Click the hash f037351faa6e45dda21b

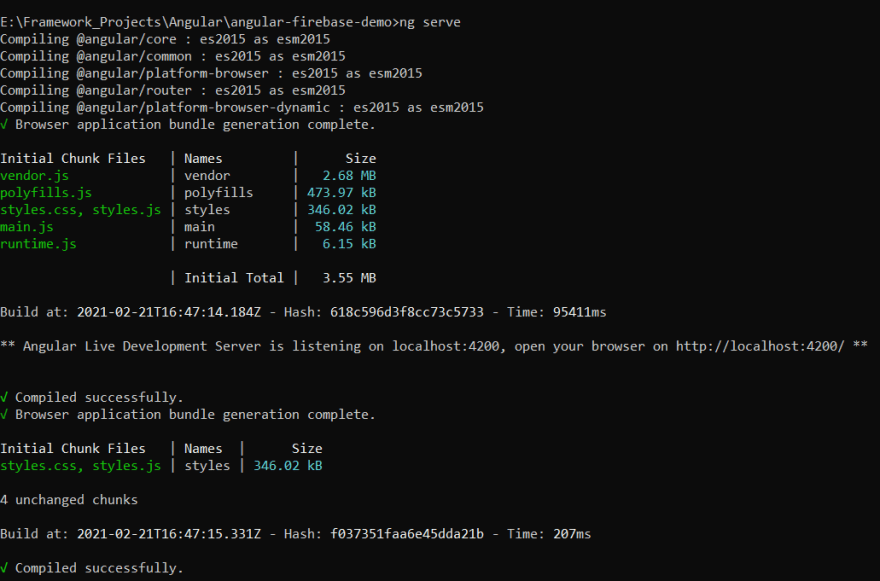tap(407, 534)
